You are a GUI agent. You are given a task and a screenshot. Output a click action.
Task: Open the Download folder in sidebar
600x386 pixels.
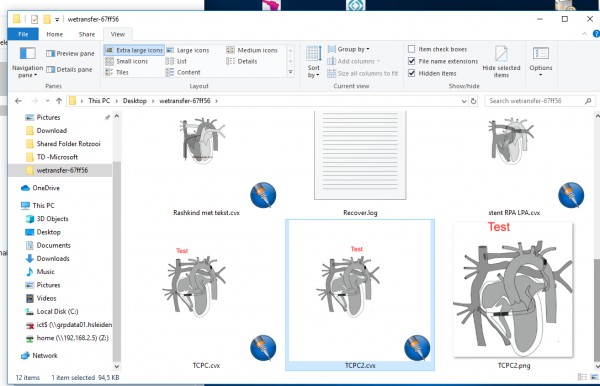[52, 130]
